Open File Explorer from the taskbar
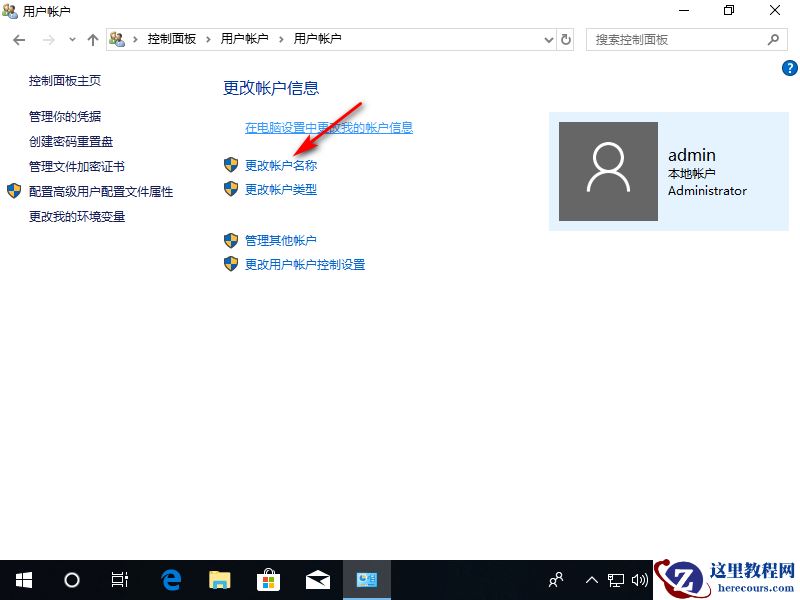Viewport: 800px width, 600px height. (219, 579)
